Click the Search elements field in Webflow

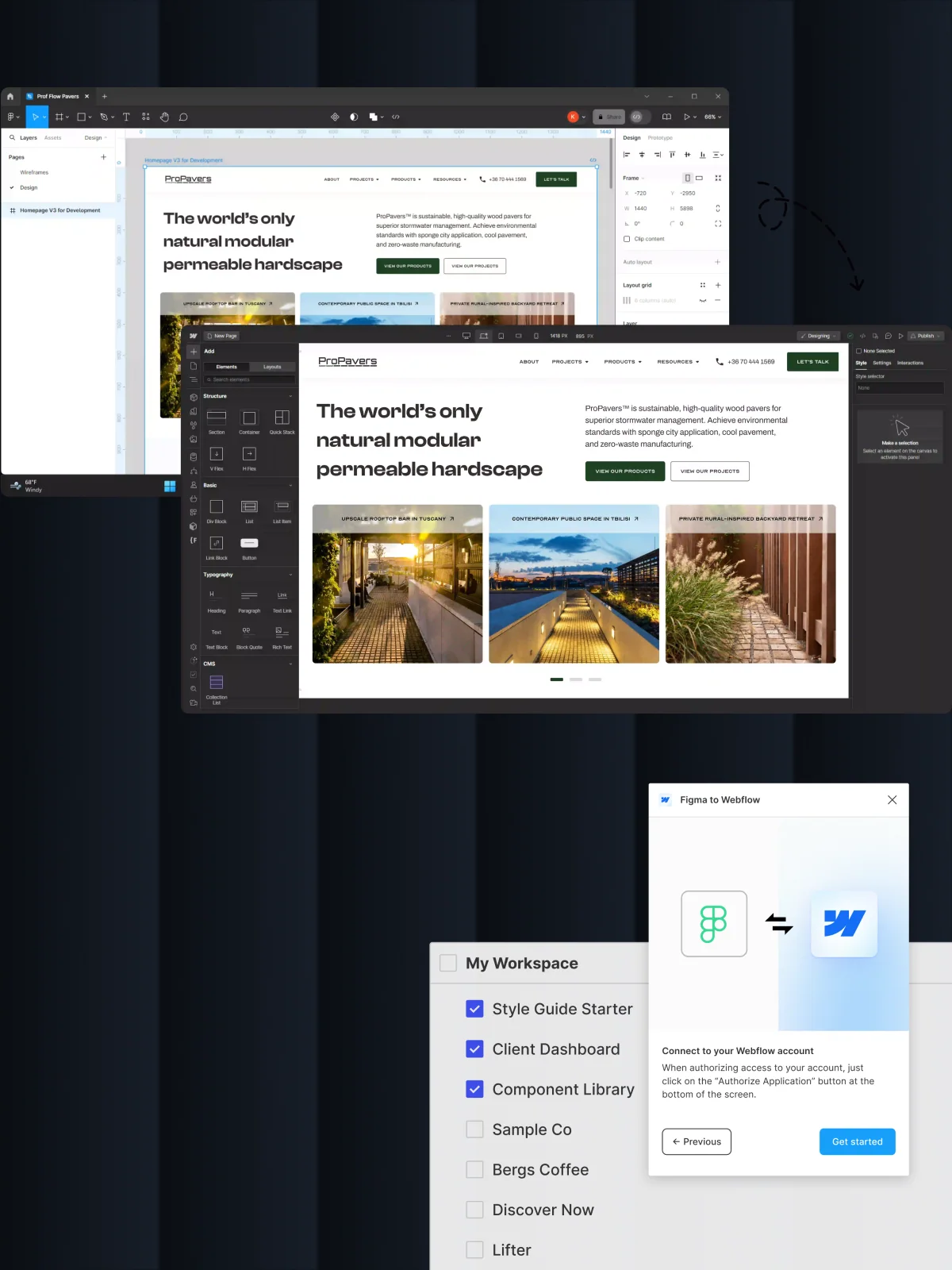249,379
